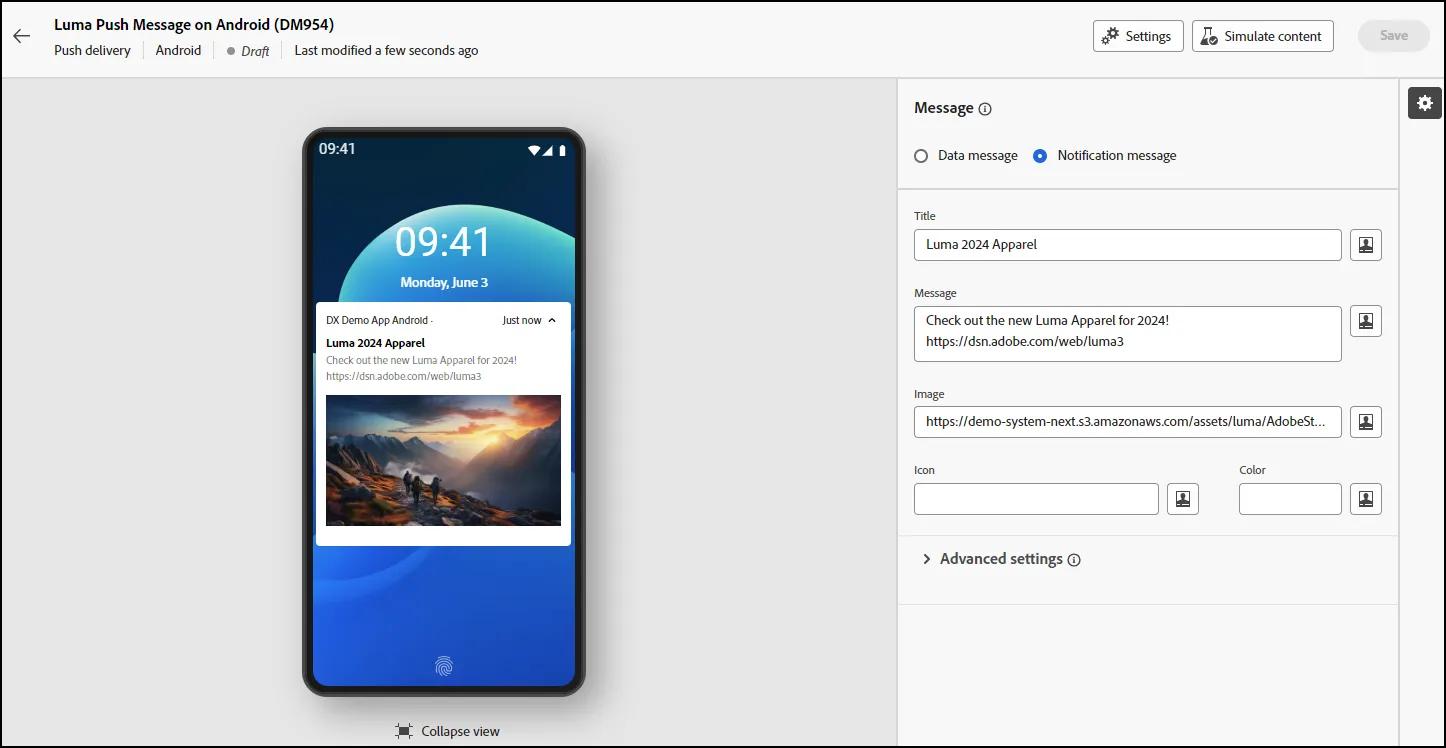Viewport: 1446px width, 748px height.
Task: Click the DX Demo App Android label
Action: tap(377, 321)
